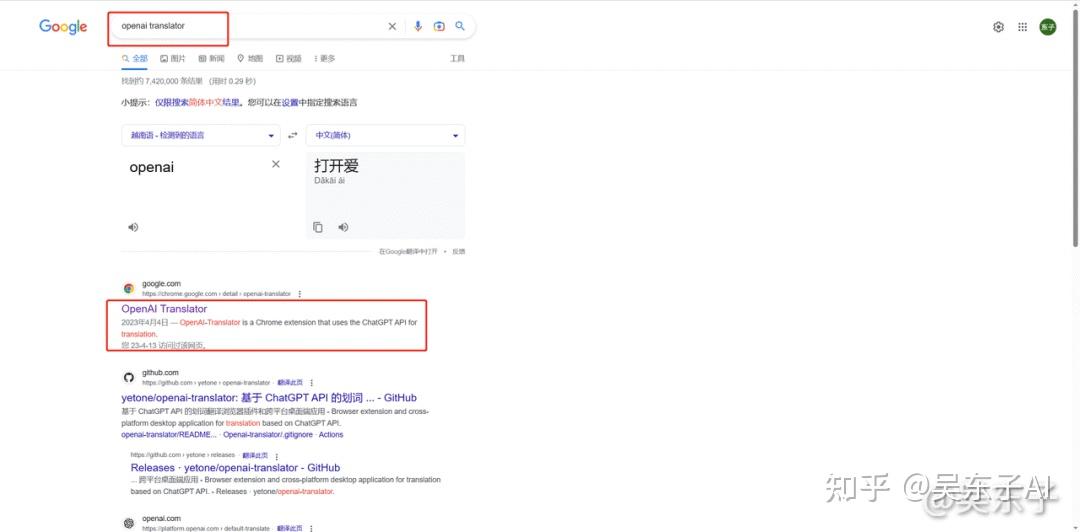Click 翻译此页 for Releases result

[255, 456]
